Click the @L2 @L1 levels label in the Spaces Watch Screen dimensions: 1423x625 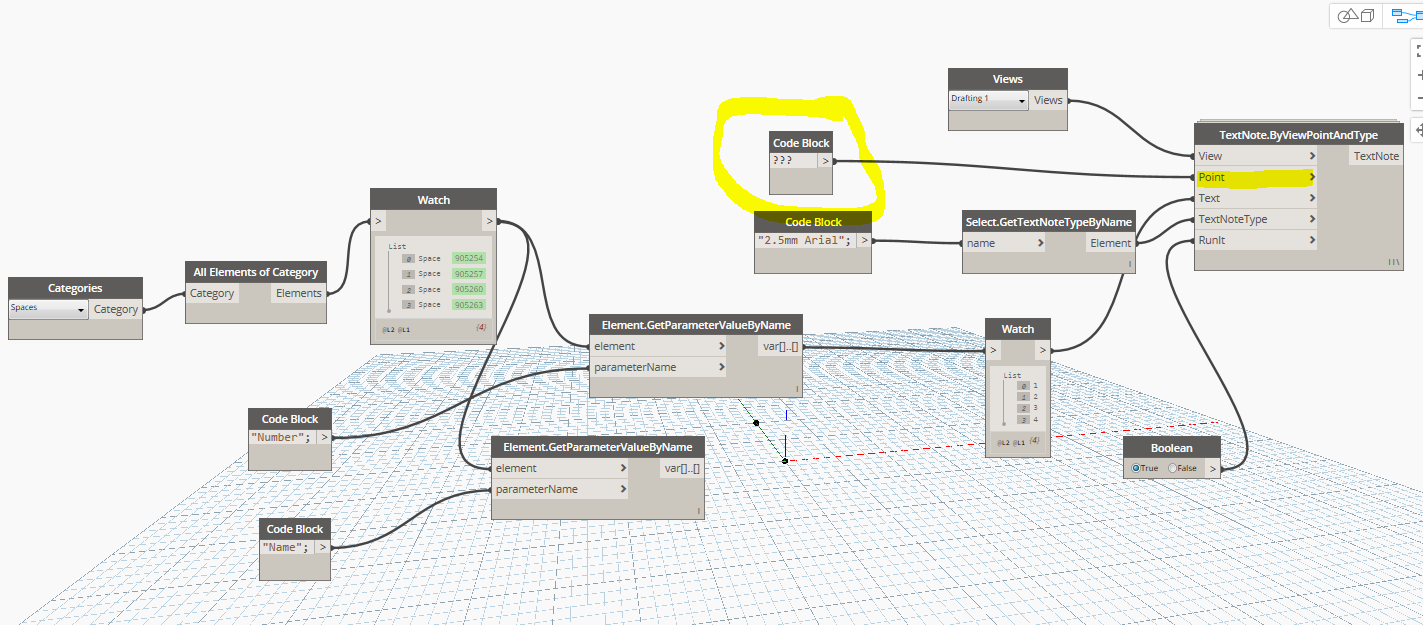tap(394, 329)
